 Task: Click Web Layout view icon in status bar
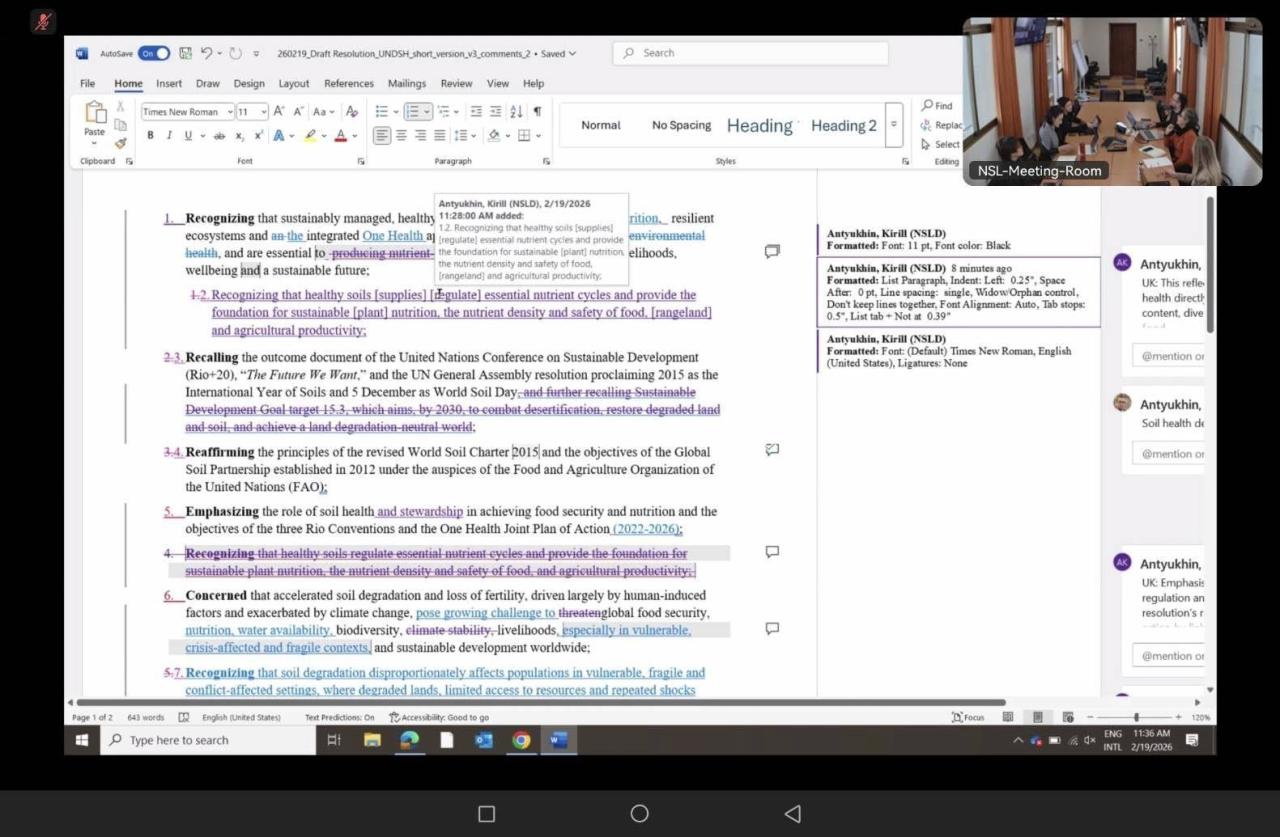point(1068,717)
